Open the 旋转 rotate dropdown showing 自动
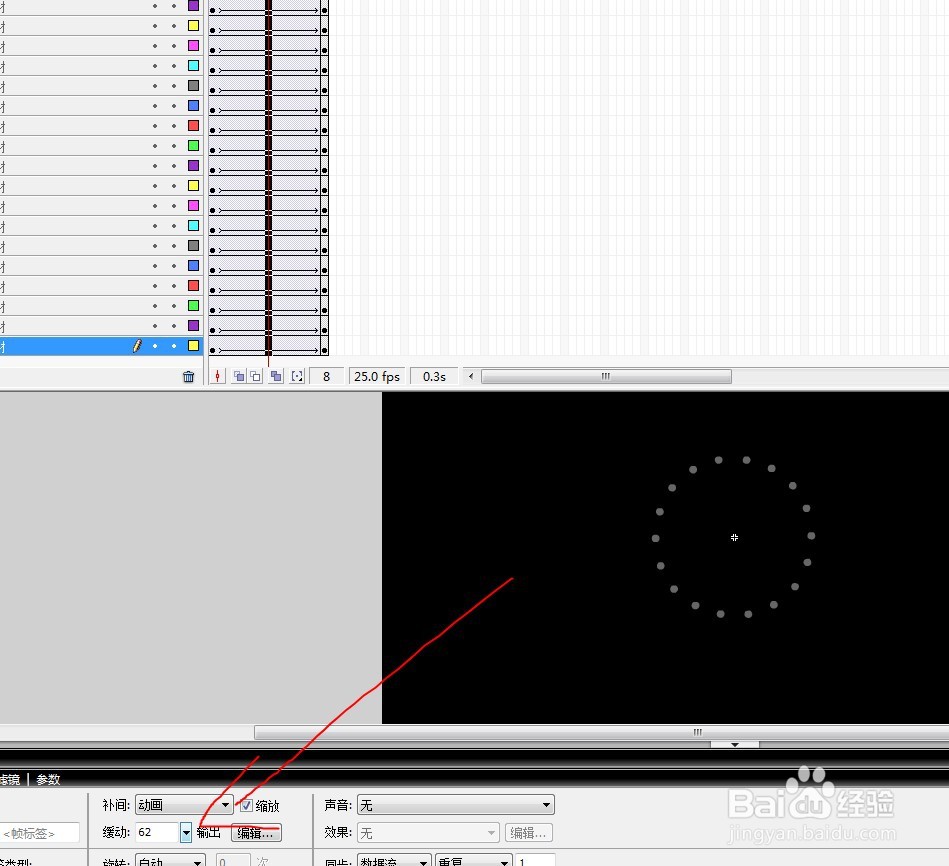This screenshot has width=949, height=866. coord(170,861)
